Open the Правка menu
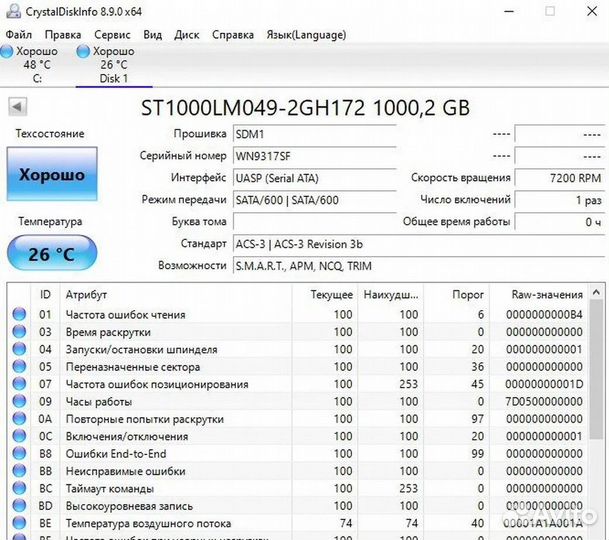Viewport: 609px width, 540px height. coord(63,35)
